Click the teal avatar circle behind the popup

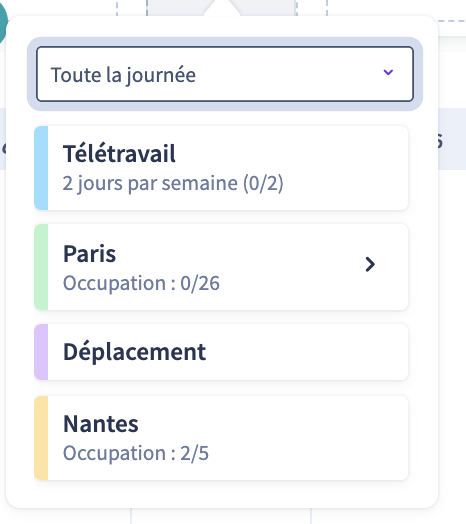3,23
